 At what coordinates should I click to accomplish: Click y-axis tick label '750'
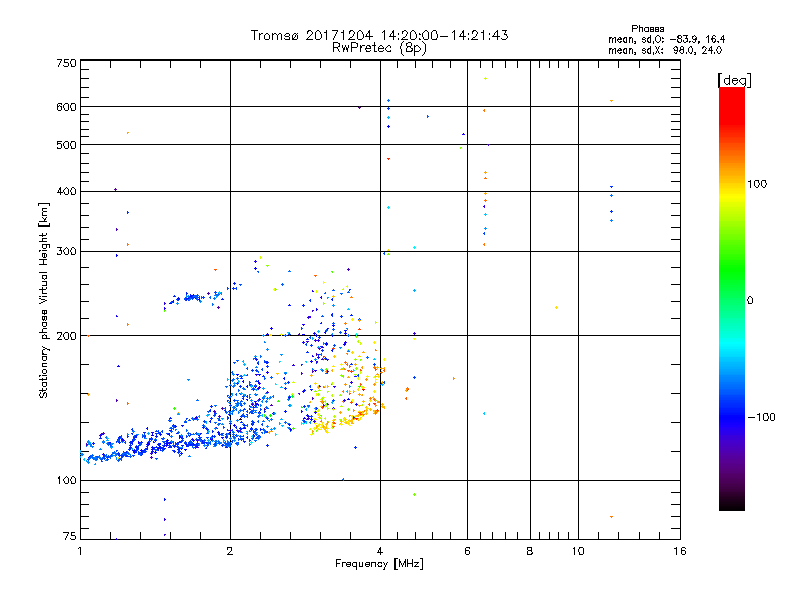click(x=66, y=63)
